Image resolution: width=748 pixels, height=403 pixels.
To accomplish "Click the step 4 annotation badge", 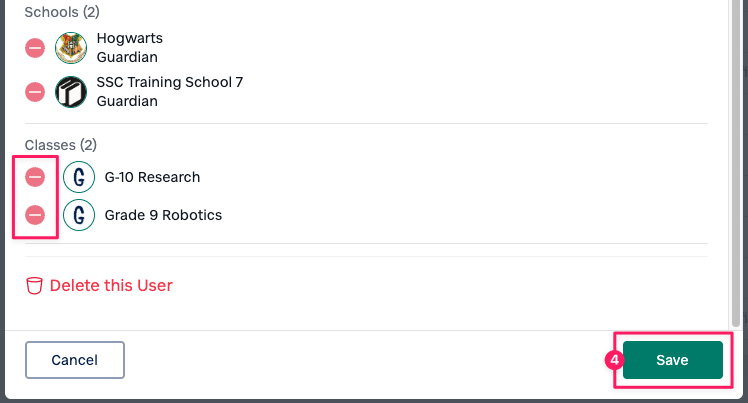I will [x=615, y=358].
